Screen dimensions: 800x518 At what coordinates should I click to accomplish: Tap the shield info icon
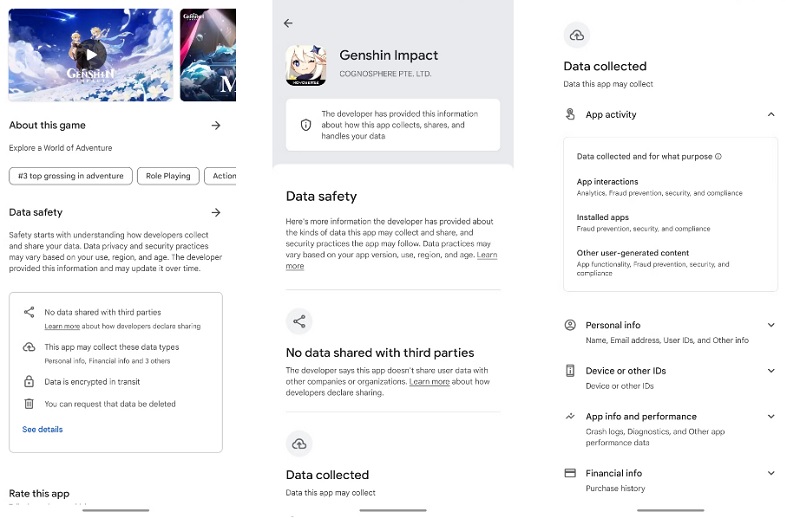tap(306, 126)
